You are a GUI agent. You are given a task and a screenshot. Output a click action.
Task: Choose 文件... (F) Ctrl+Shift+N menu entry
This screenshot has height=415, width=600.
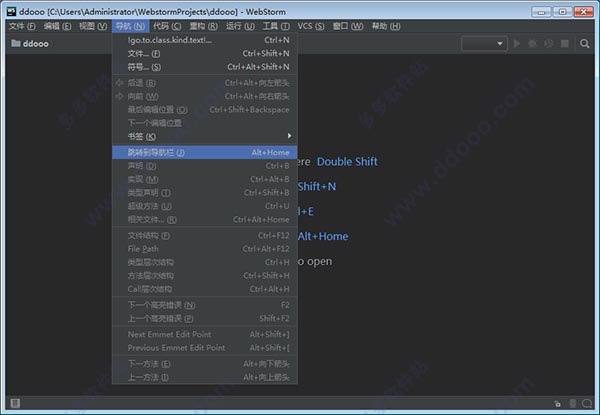tap(205, 54)
